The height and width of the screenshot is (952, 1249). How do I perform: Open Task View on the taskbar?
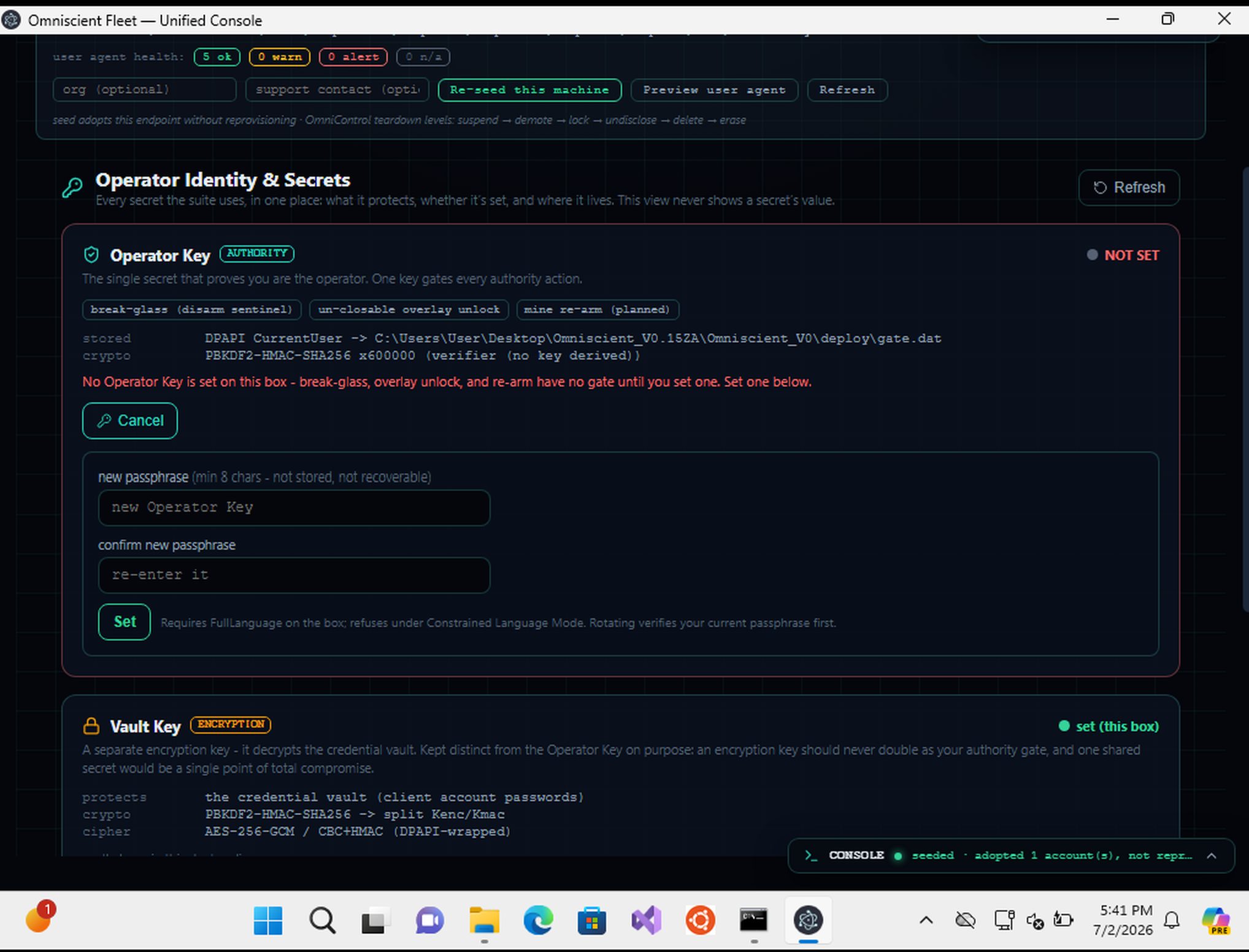tap(375, 920)
